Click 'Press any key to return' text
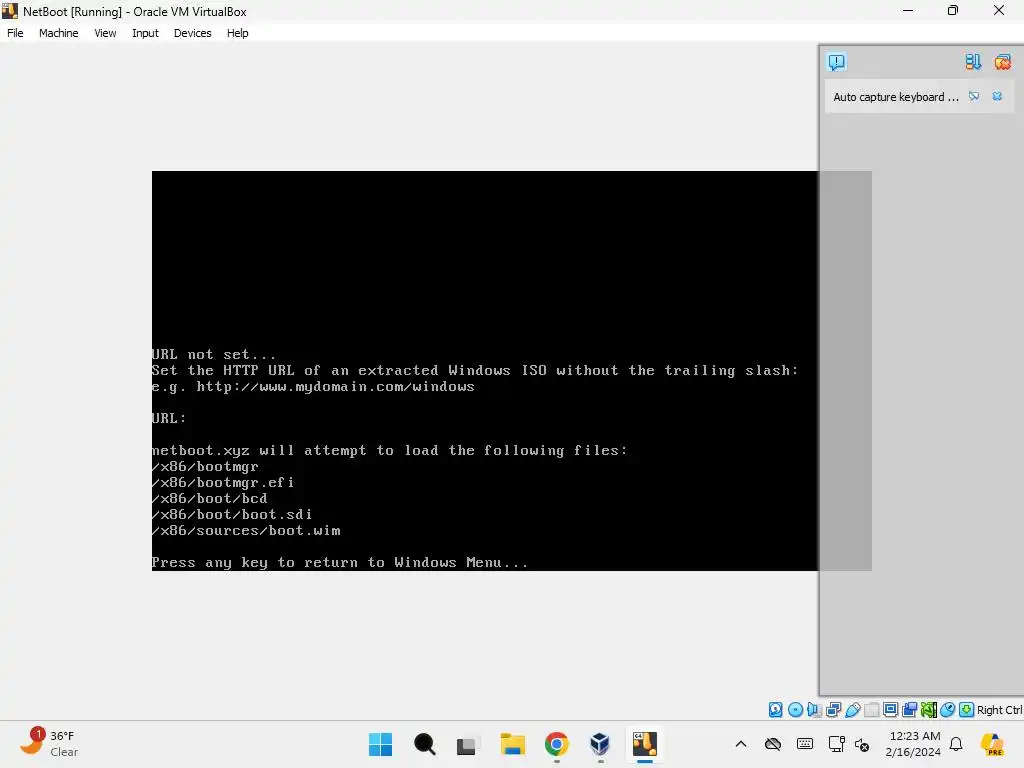1024x768 pixels. tap(255, 562)
